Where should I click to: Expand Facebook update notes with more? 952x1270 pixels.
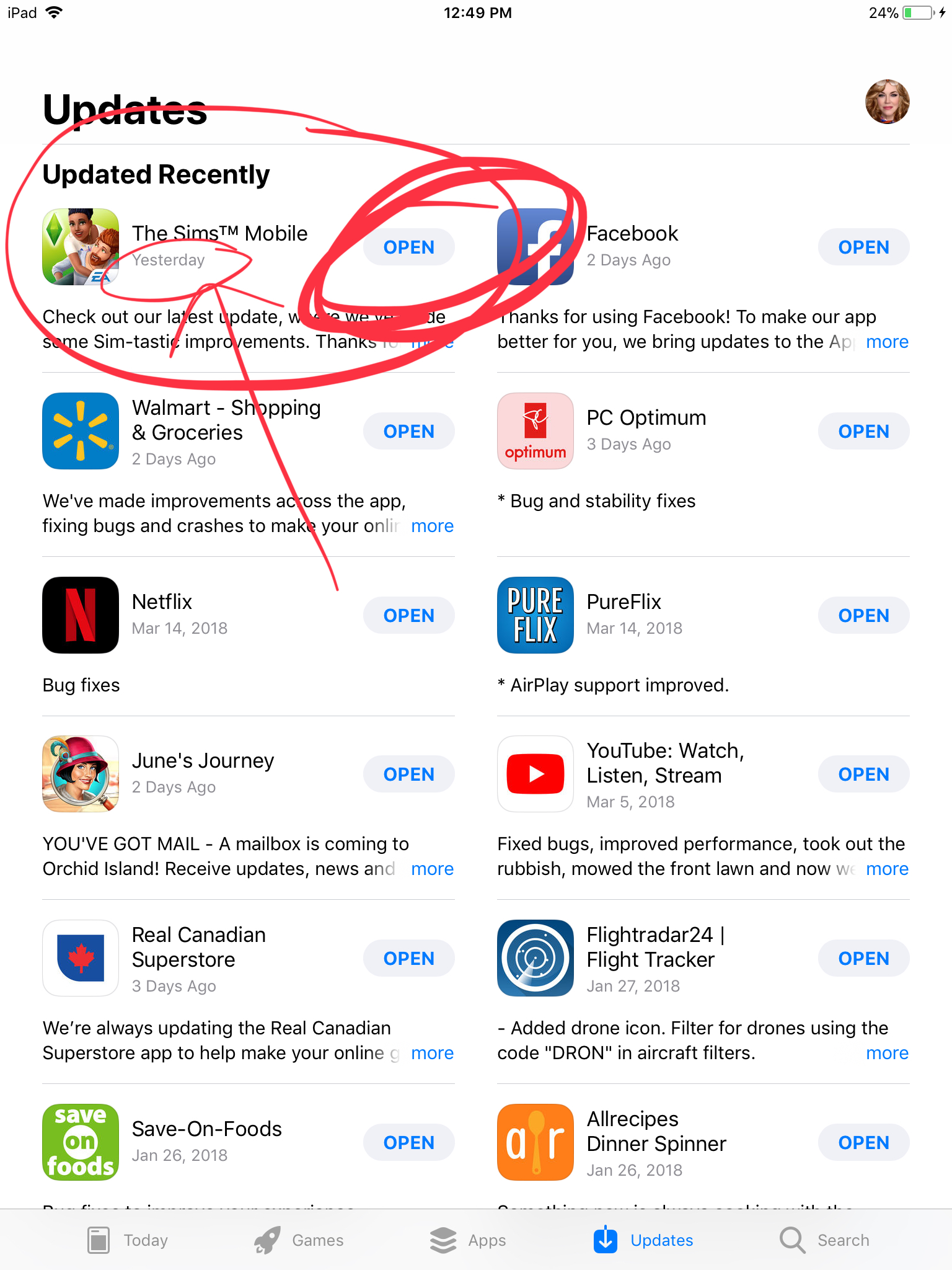tap(887, 342)
